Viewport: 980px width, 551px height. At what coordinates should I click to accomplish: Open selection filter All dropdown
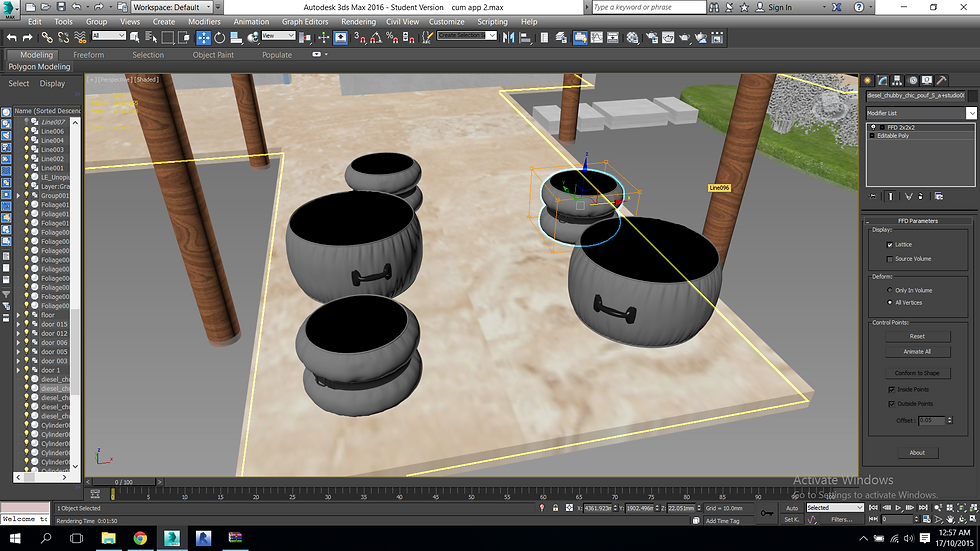click(x=109, y=36)
